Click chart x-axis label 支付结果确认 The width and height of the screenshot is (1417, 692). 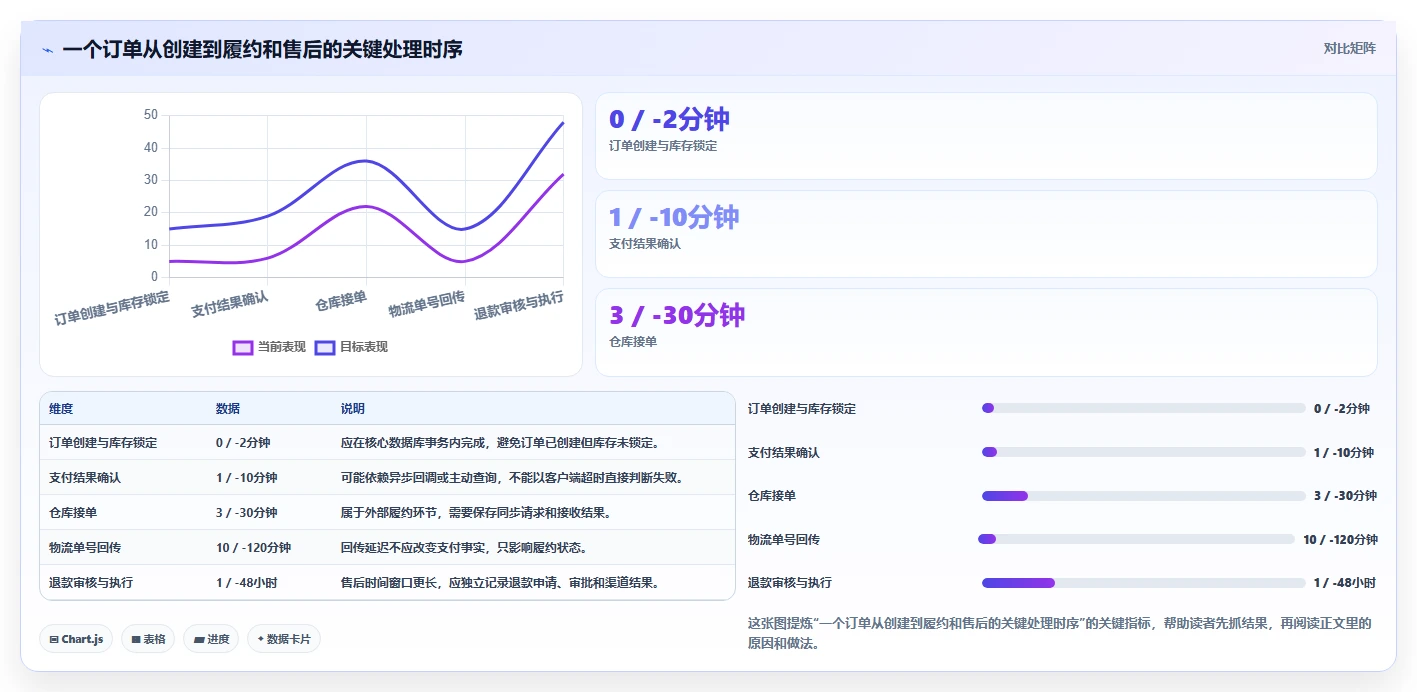click(229, 304)
